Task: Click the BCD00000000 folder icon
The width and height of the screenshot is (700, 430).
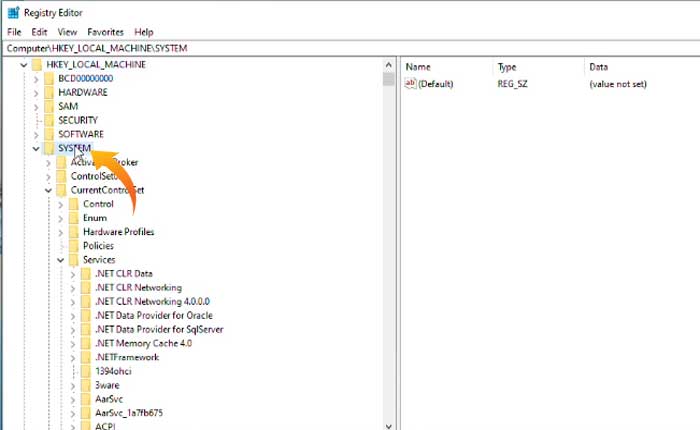Action: click(49, 79)
